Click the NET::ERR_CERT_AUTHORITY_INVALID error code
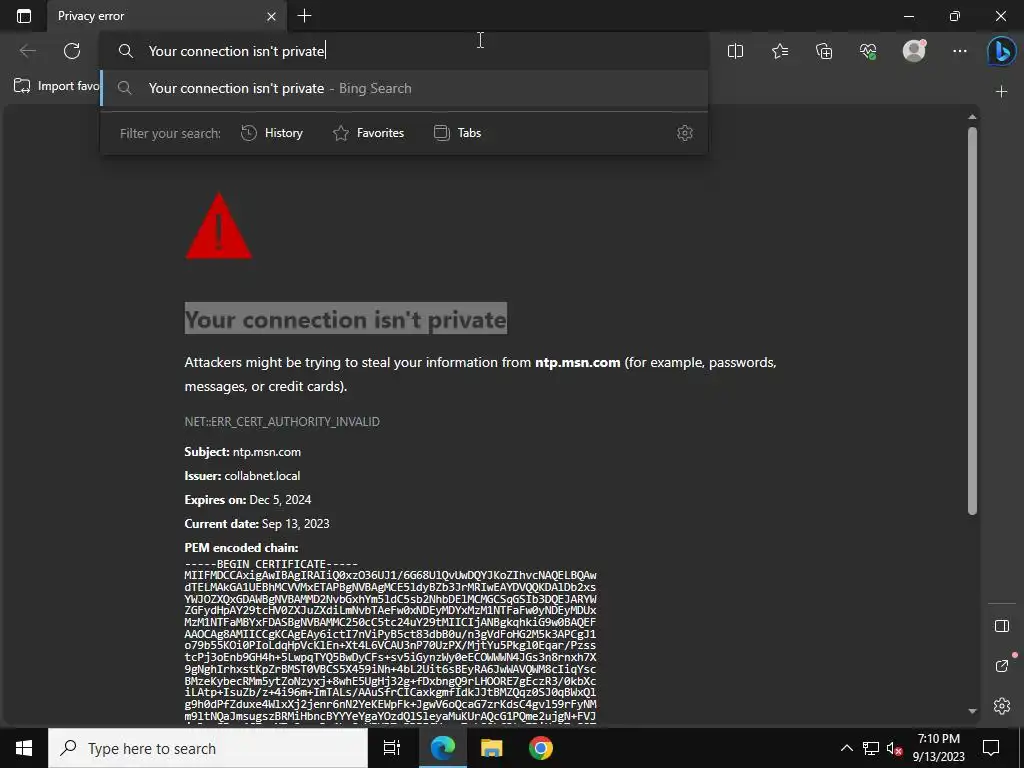The width and height of the screenshot is (1024, 768). 282,422
